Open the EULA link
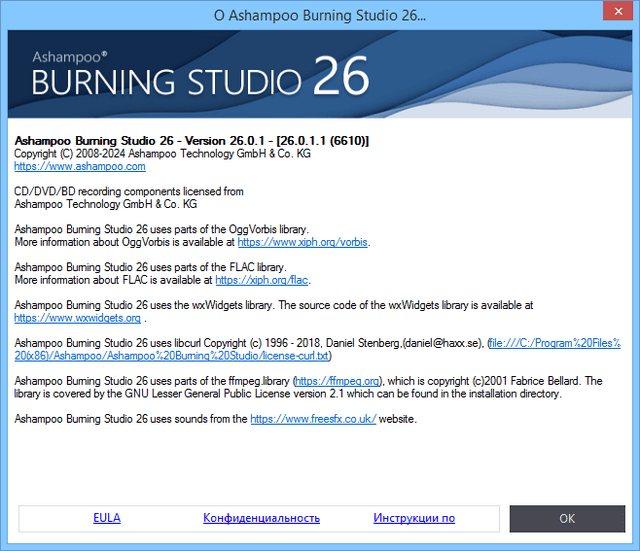640x551 pixels. (x=107, y=518)
